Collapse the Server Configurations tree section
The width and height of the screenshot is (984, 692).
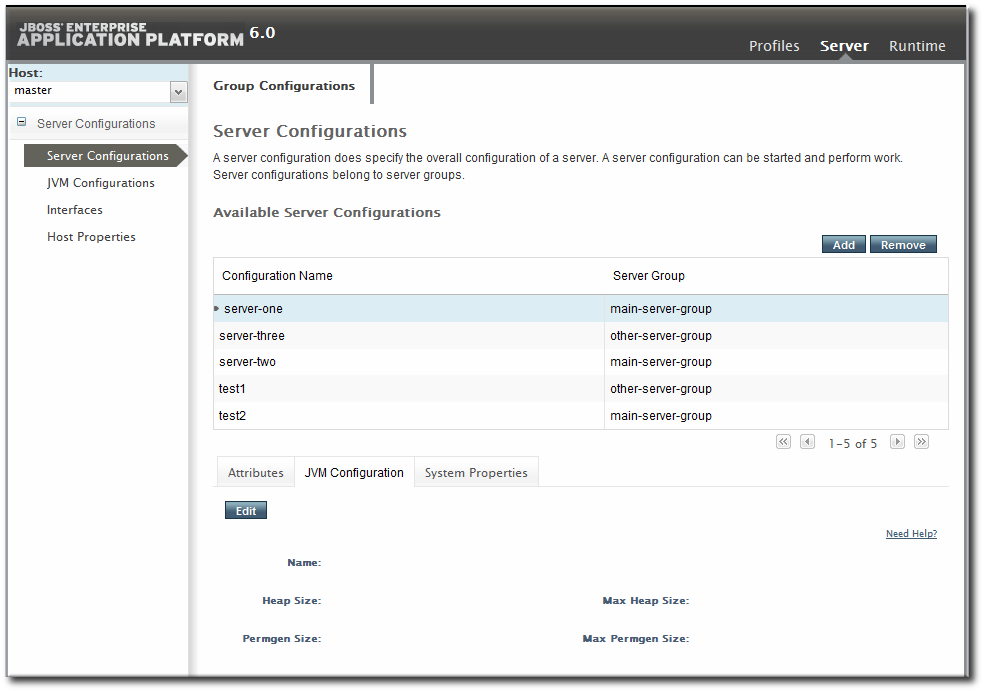[22, 123]
